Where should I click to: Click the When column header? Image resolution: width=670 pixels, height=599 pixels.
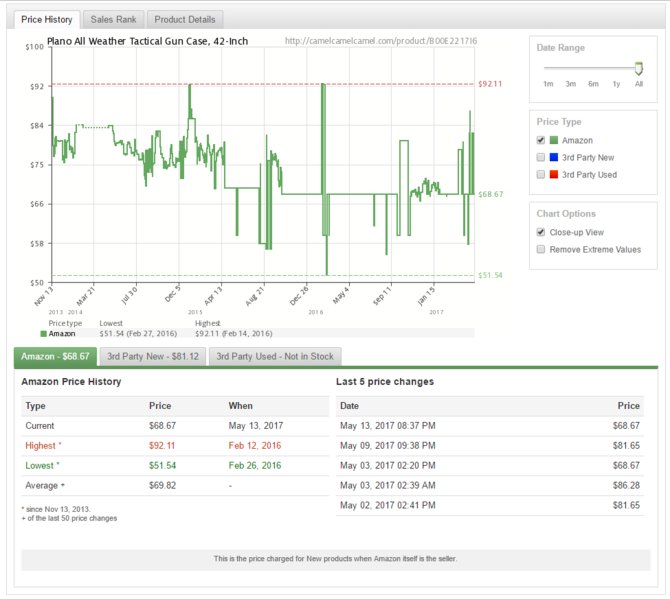pyautogui.click(x=241, y=406)
